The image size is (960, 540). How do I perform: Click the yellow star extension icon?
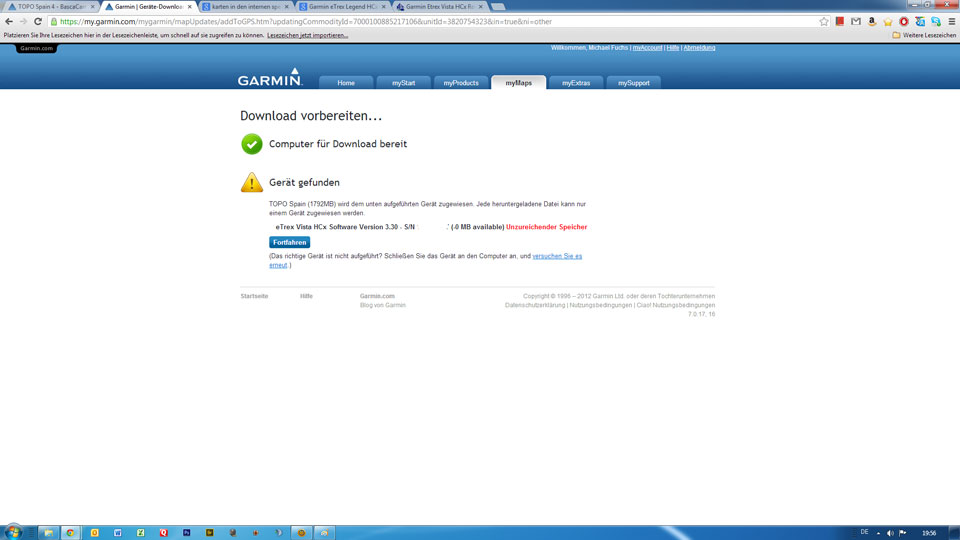(x=888, y=21)
